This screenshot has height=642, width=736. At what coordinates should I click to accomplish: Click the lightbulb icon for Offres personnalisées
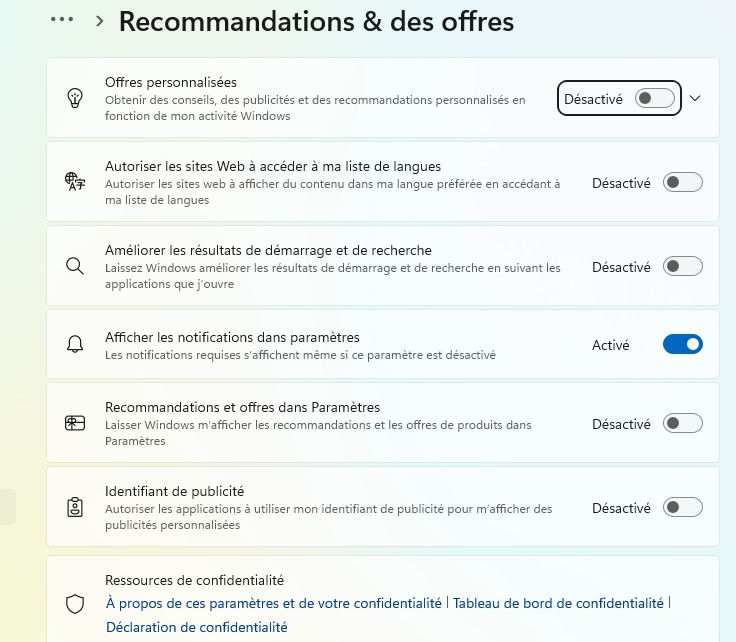click(x=75, y=98)
